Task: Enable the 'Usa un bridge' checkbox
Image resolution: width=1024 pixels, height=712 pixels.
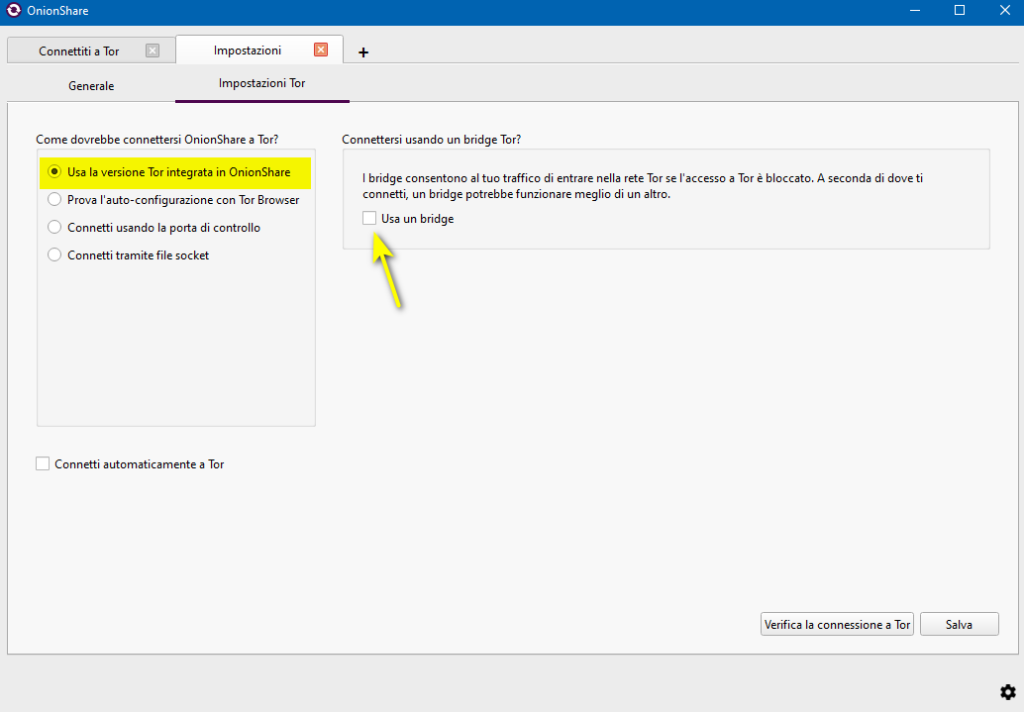Action: [370, 218]
